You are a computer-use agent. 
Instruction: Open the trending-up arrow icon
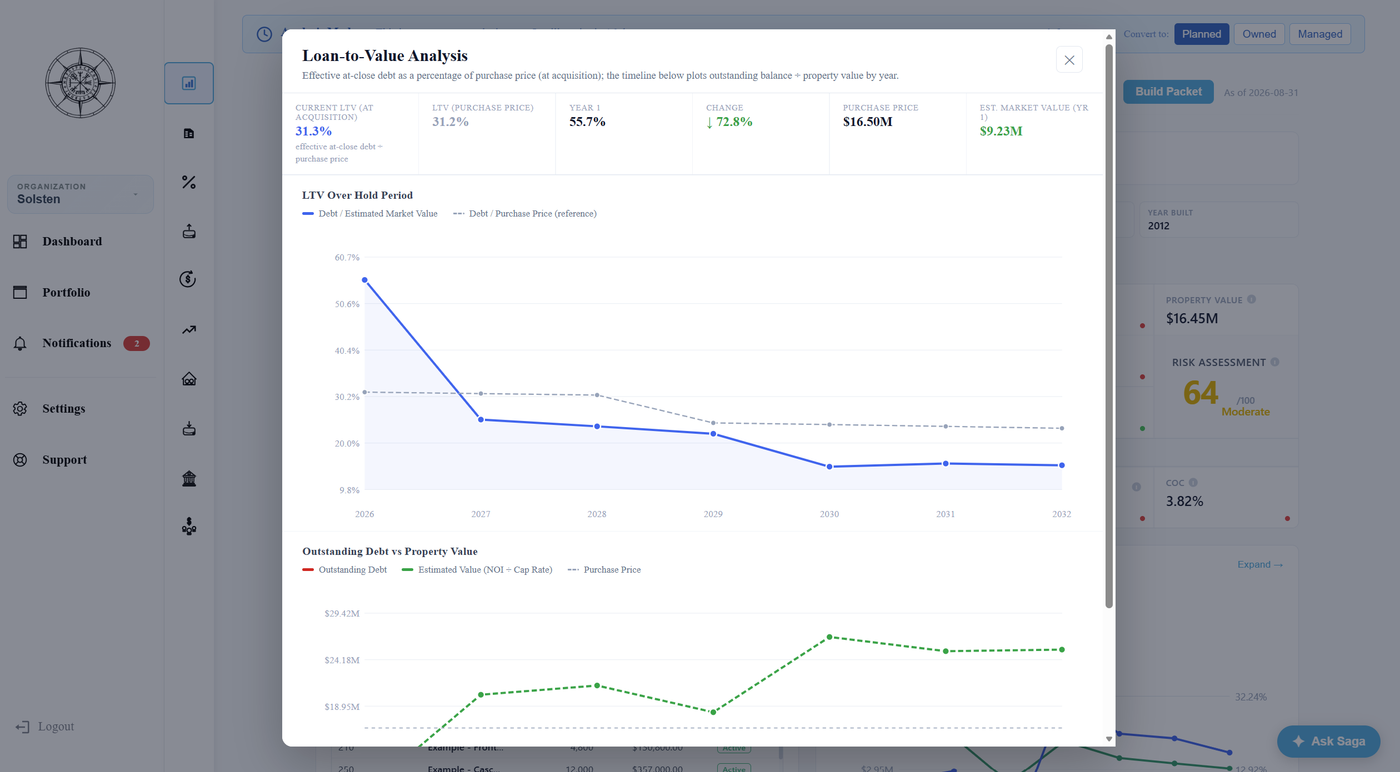coord(189,330)
